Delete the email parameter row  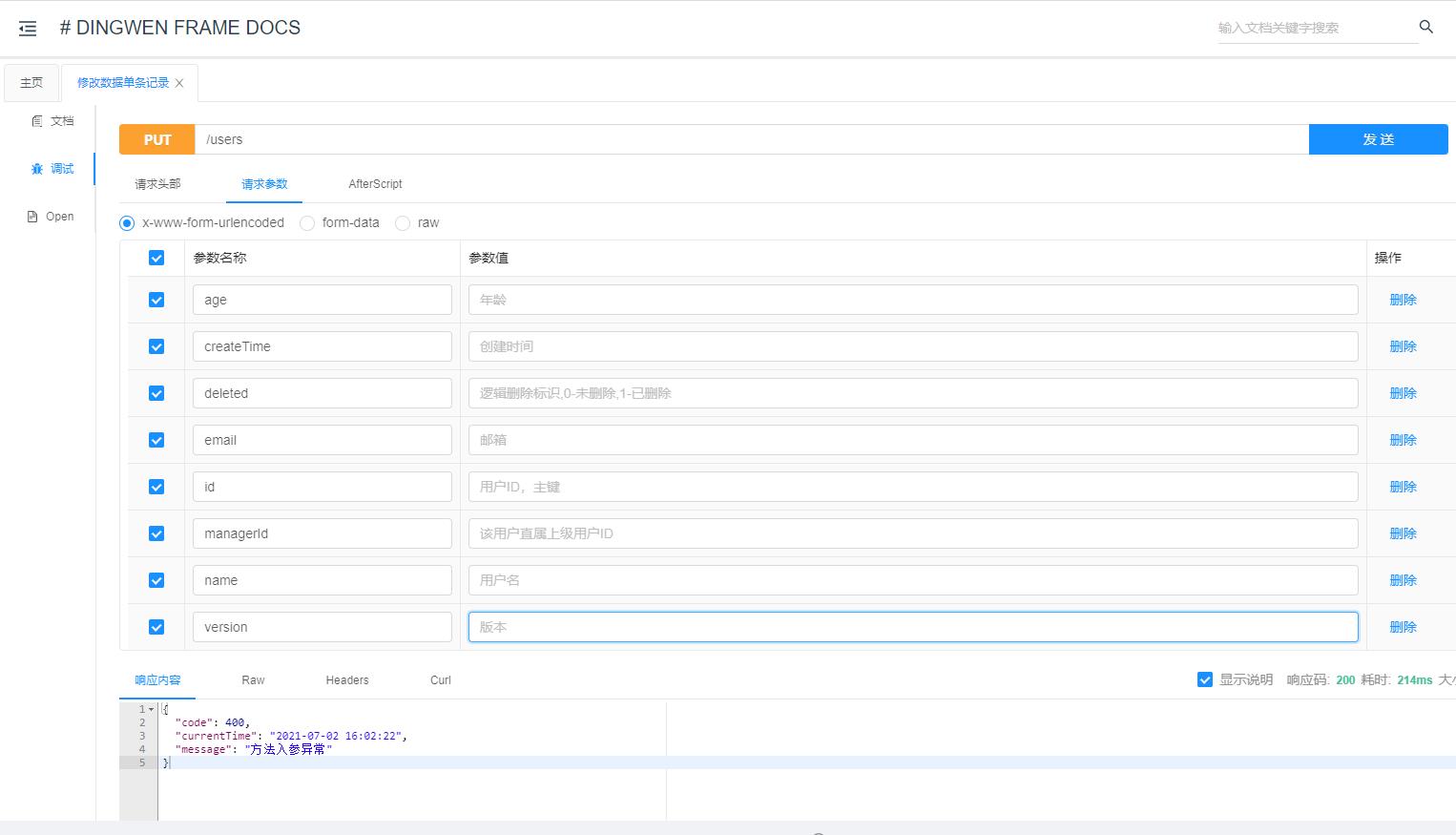[1403, 440]
